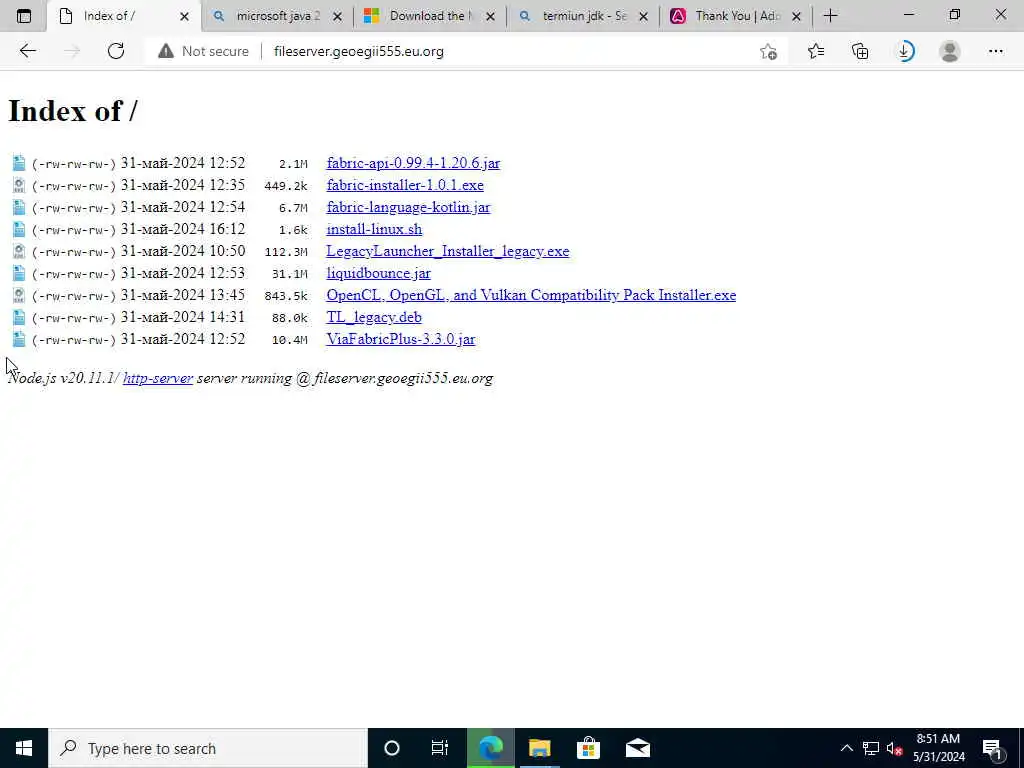Close the 'Index of /' tab
Image resolution: width=1024 pixels, height=768 pixels.
184,16
